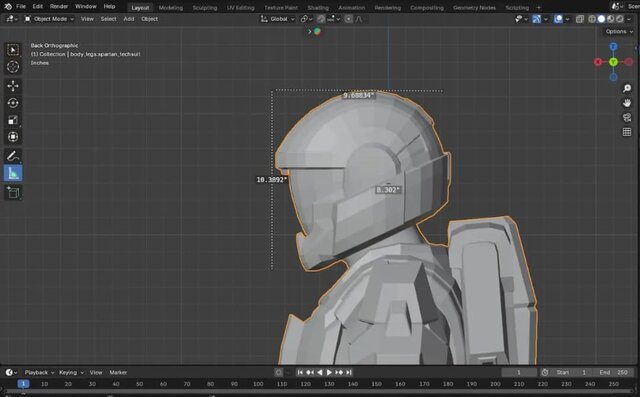This screenshot has height=397, width=640.
Task: Expand snapping options dropdown
Action: point(334,19)
